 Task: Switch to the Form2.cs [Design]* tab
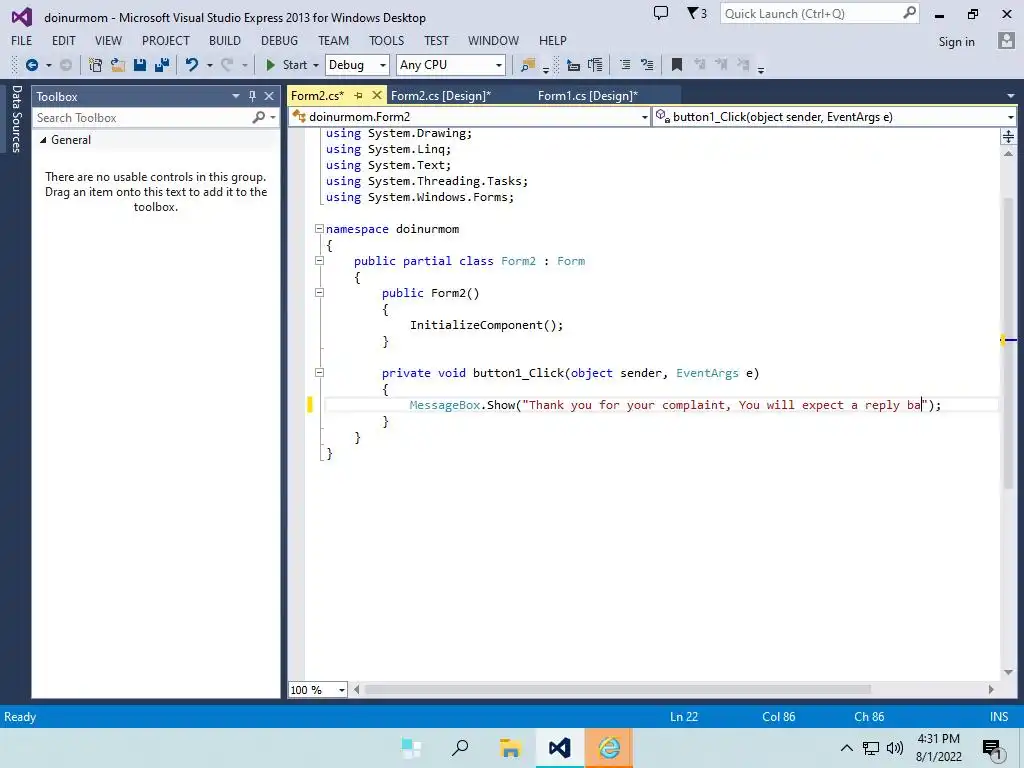[x=441, y=95]
